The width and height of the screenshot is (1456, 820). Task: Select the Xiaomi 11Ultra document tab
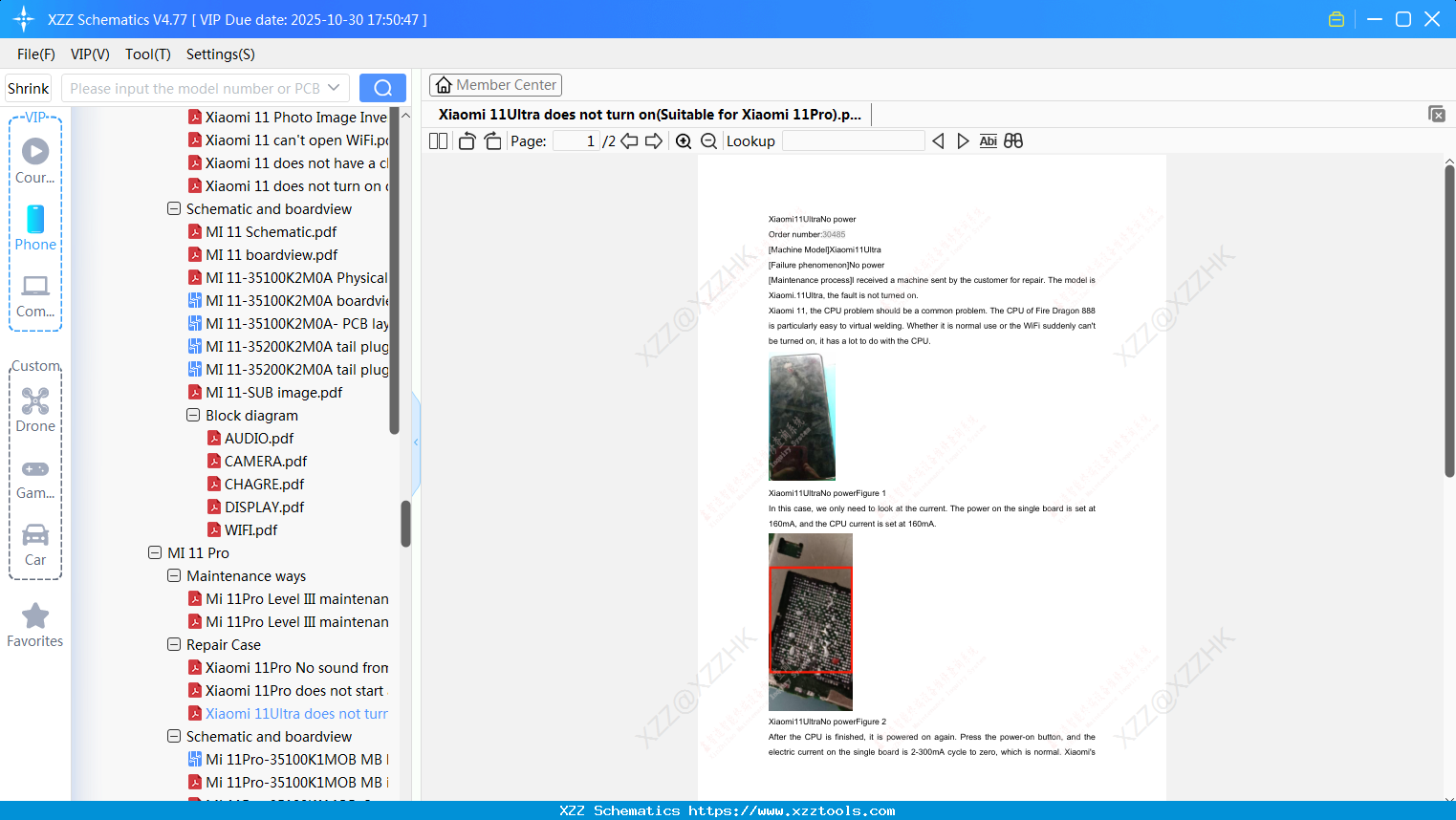pyautogui.click(x=650, y=115)
